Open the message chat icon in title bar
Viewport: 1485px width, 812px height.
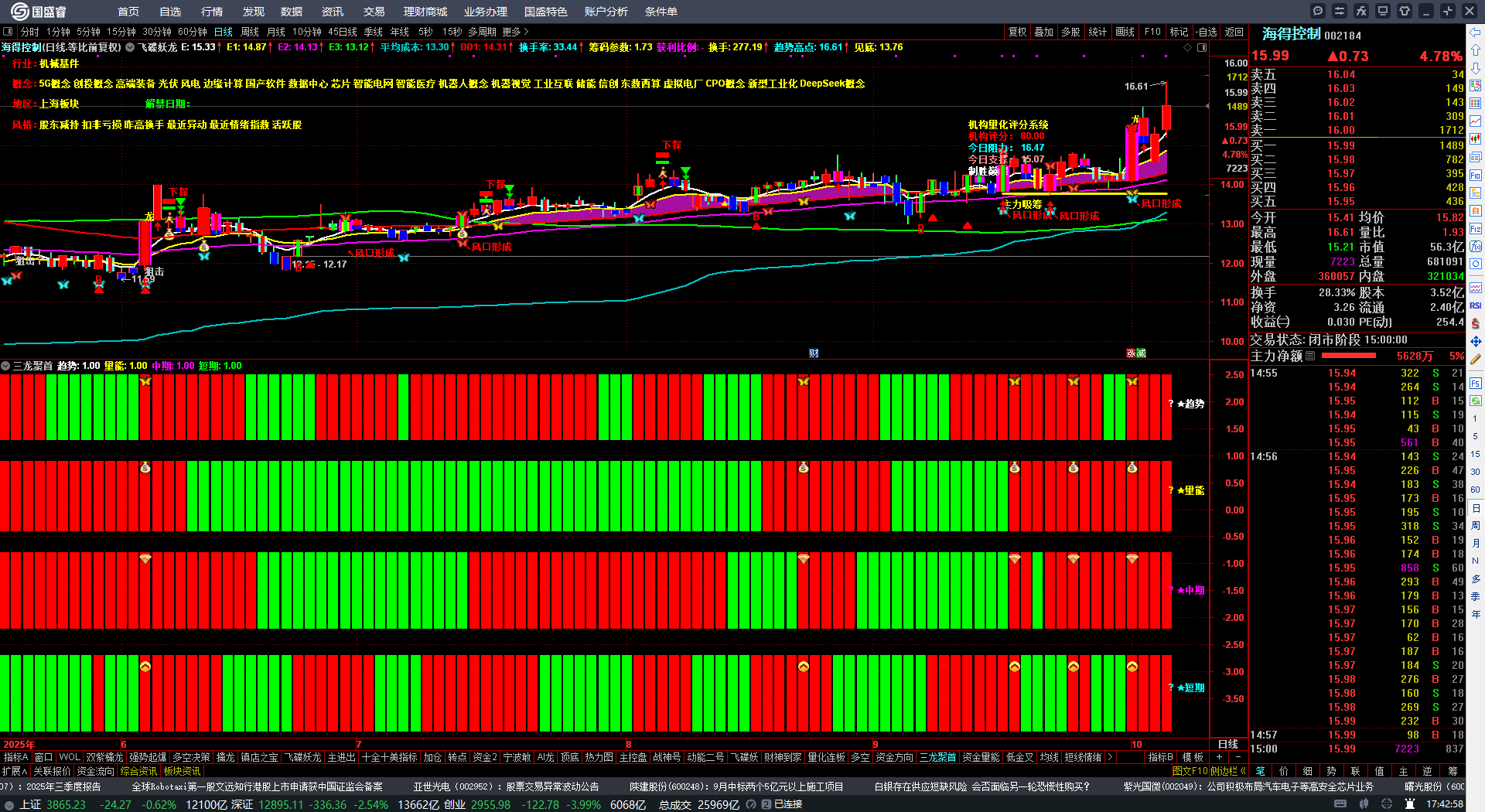tap(1318, 11)
